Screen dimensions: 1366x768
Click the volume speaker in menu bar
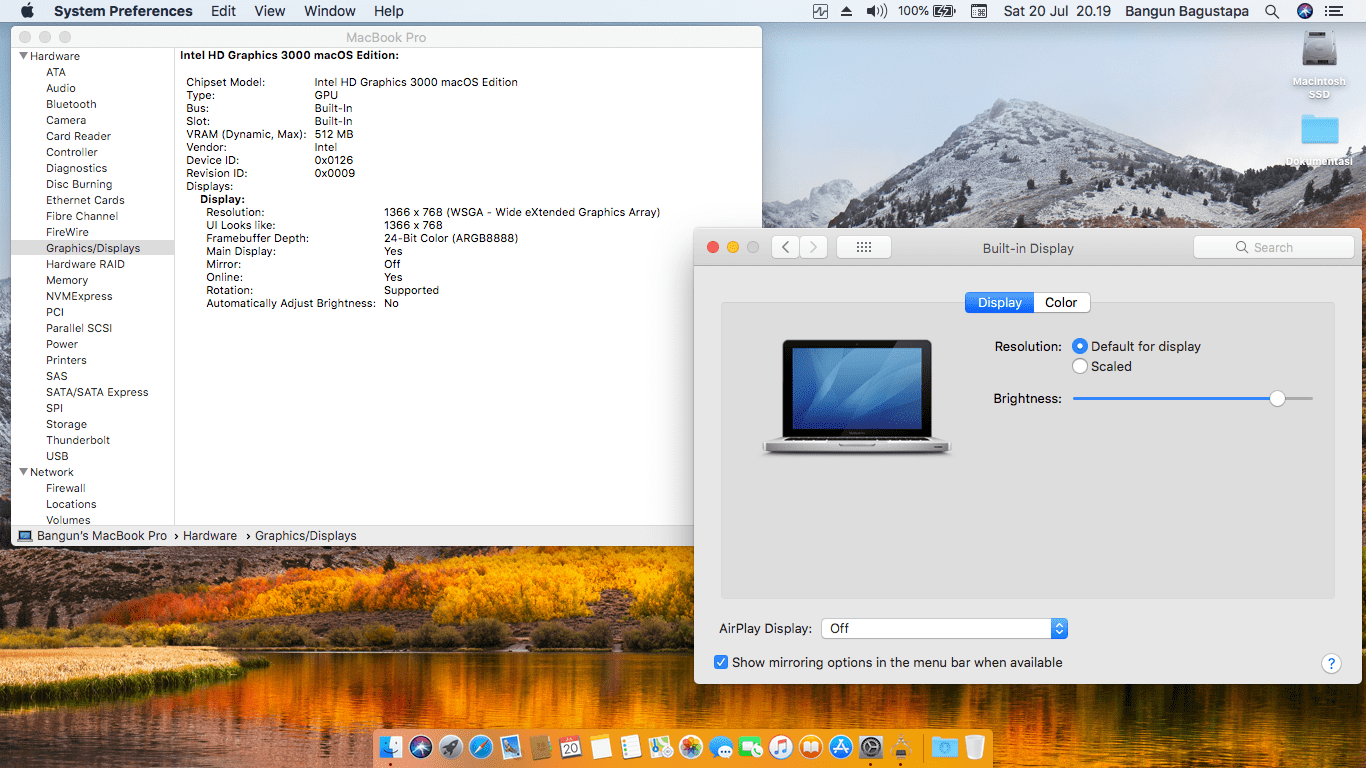[x=876, y=11]
